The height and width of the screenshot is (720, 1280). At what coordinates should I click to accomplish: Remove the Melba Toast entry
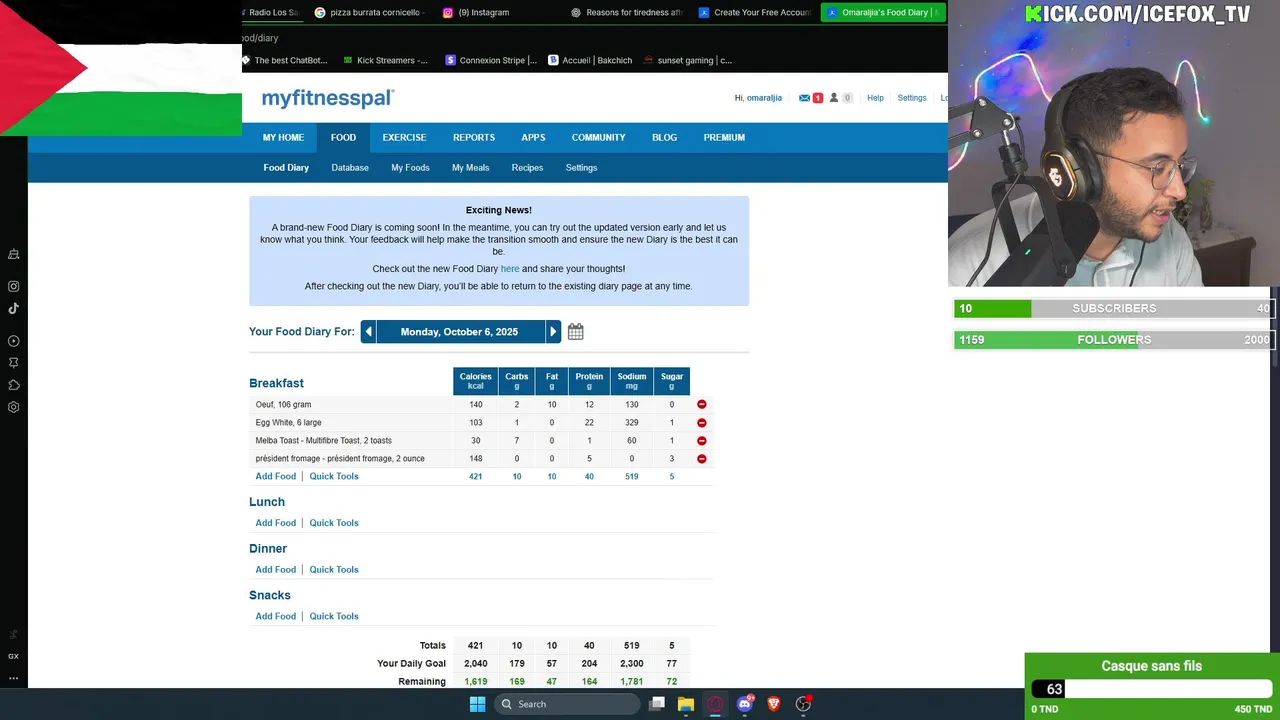tap(701, 441)
